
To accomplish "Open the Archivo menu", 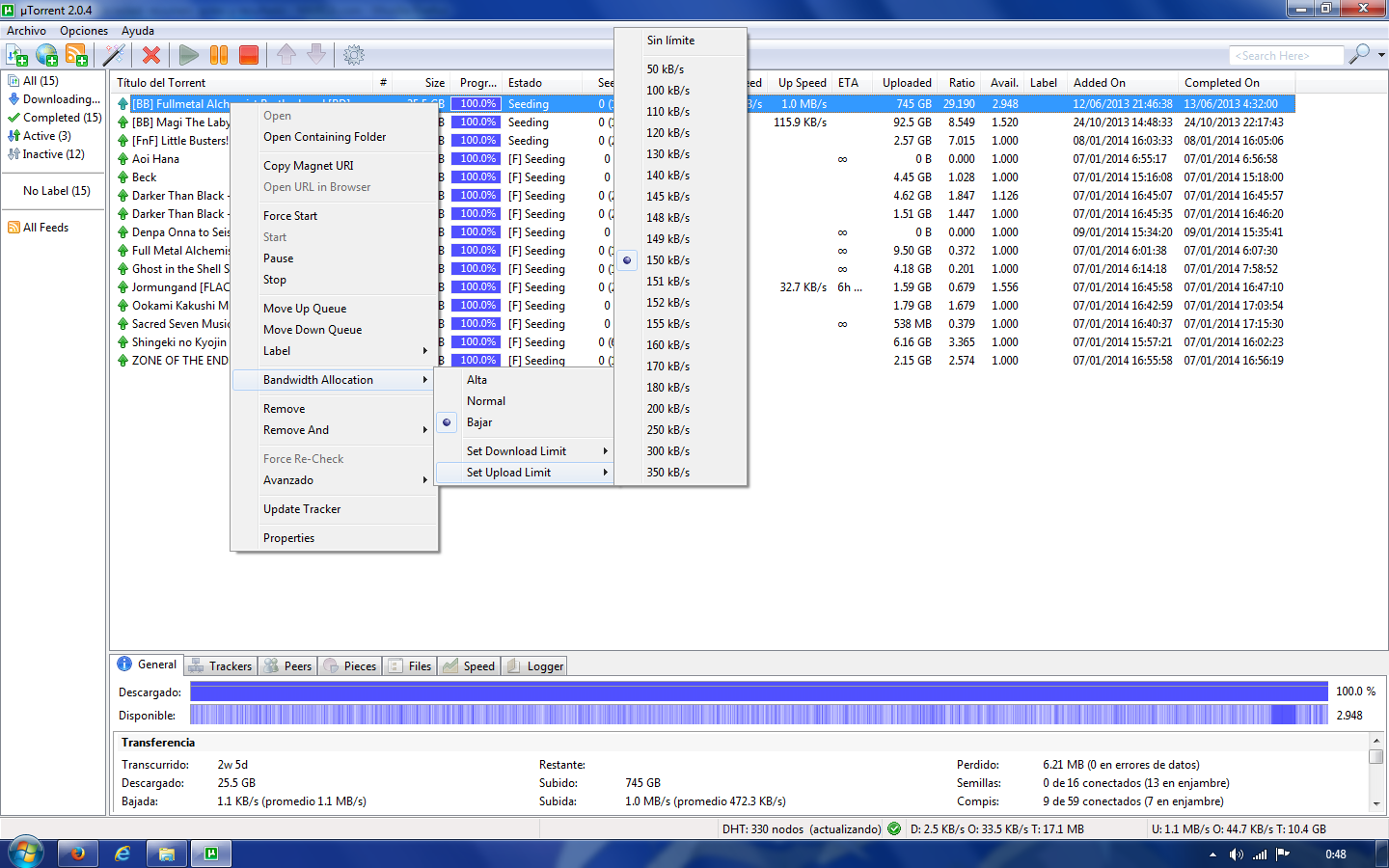I will [x=26, y=31].
